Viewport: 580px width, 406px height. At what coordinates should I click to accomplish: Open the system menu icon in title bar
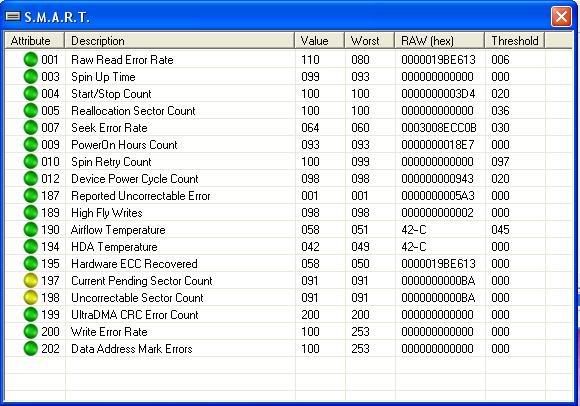(13, 16)
